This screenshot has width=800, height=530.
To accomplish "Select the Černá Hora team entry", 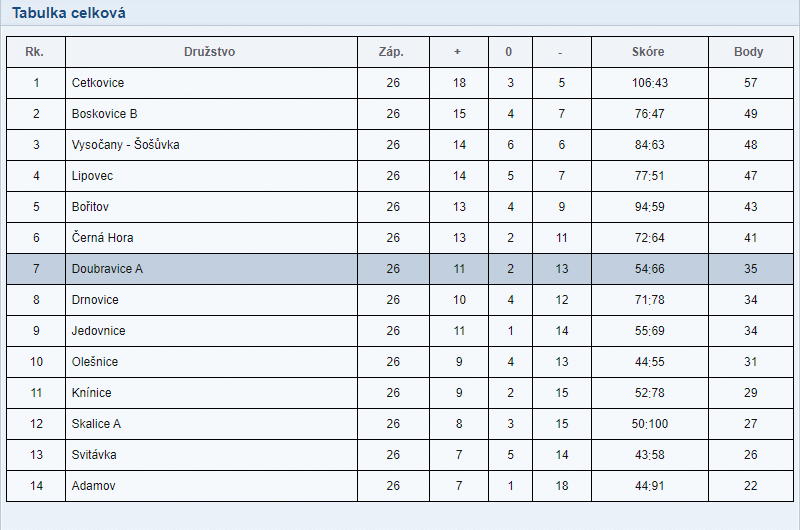I will coord(102,238).
